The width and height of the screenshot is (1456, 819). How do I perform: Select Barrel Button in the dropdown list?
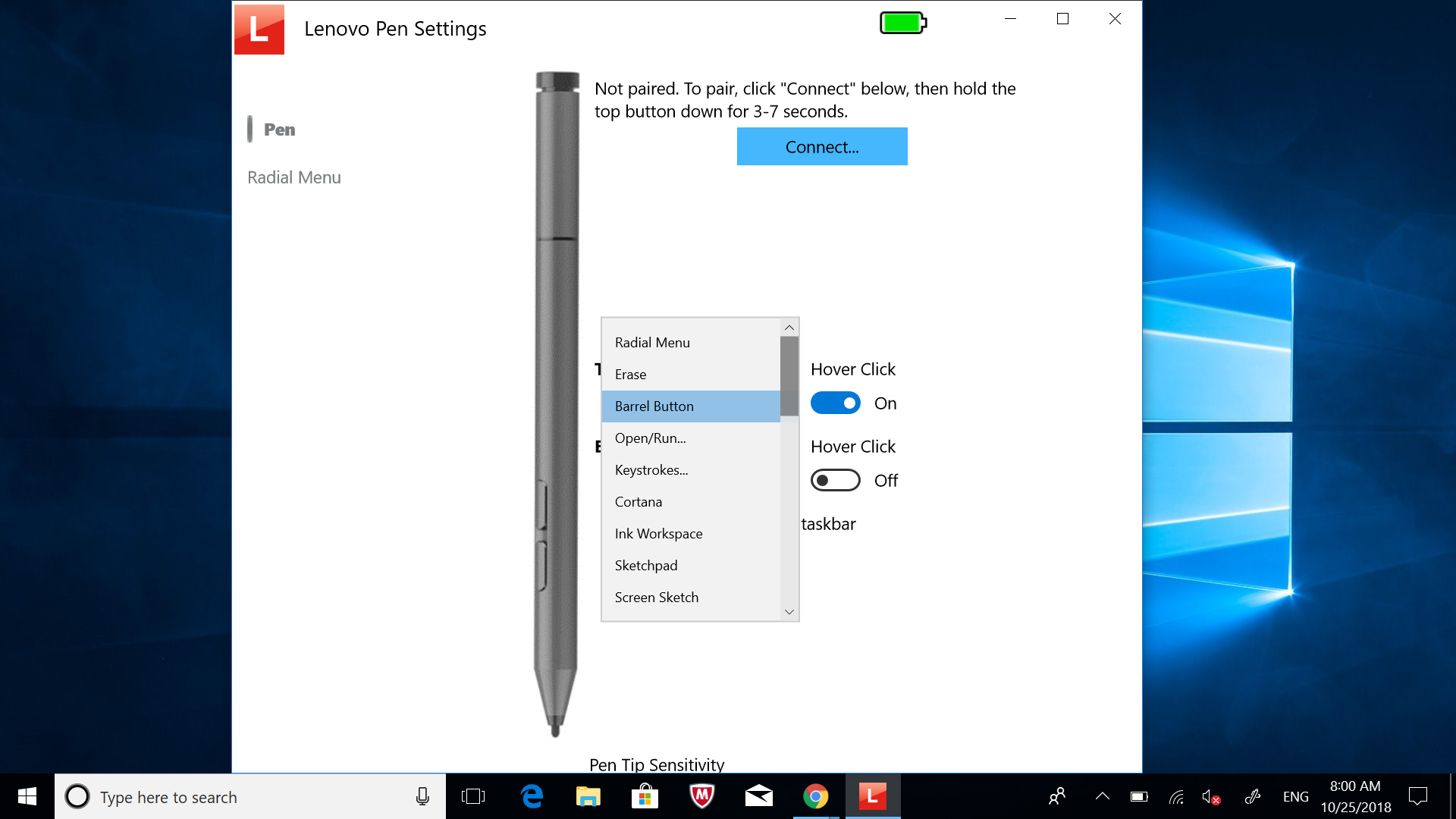tap(691, 406)
